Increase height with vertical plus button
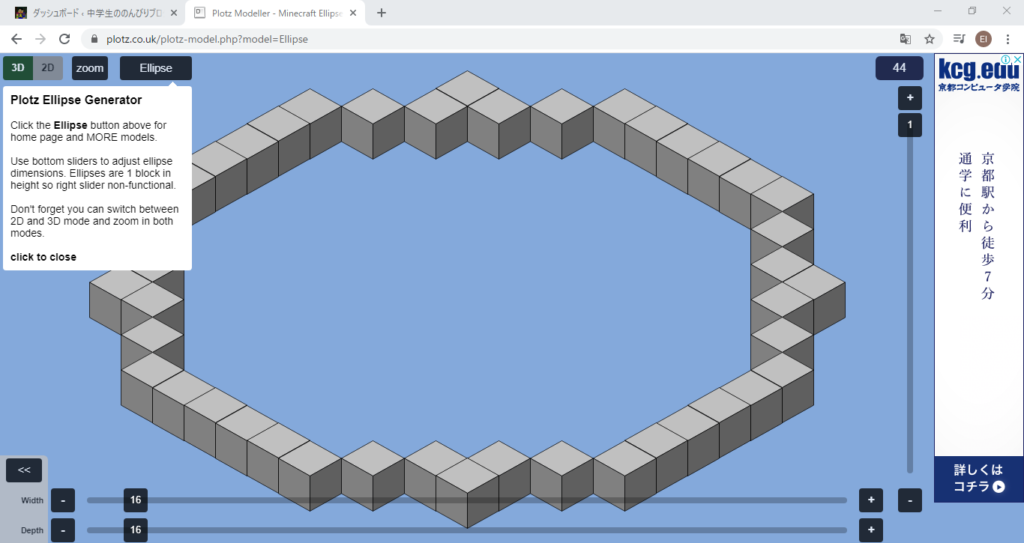The height and width of the screenshot is (543, 1024). coord(910,98)
